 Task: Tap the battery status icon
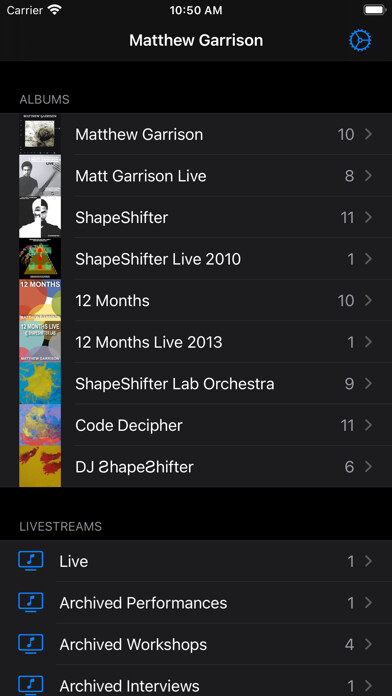point(374,10)
